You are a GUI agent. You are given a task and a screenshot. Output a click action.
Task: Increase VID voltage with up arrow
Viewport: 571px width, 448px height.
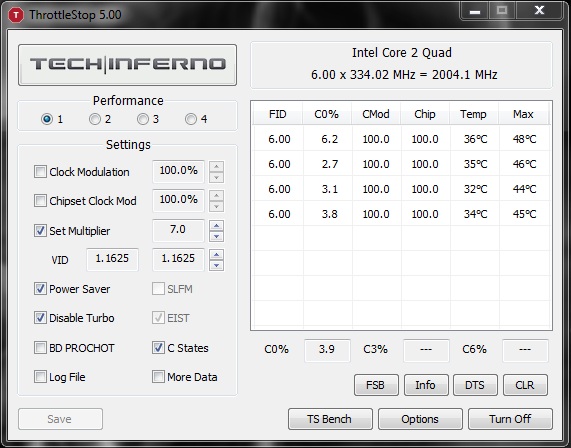pyautogui.click(x=217, y=255)
